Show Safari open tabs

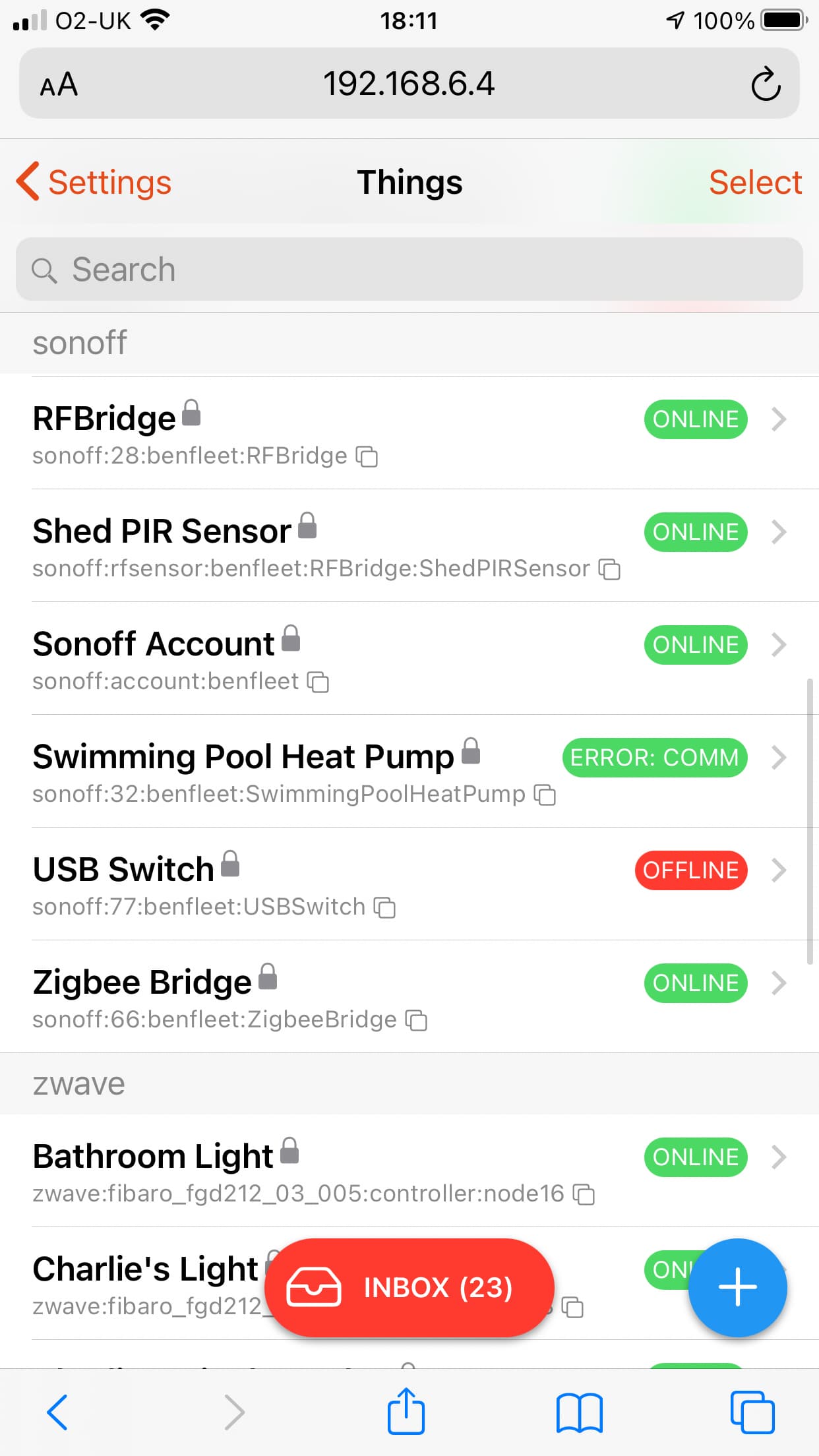(x=752, y=1412)
